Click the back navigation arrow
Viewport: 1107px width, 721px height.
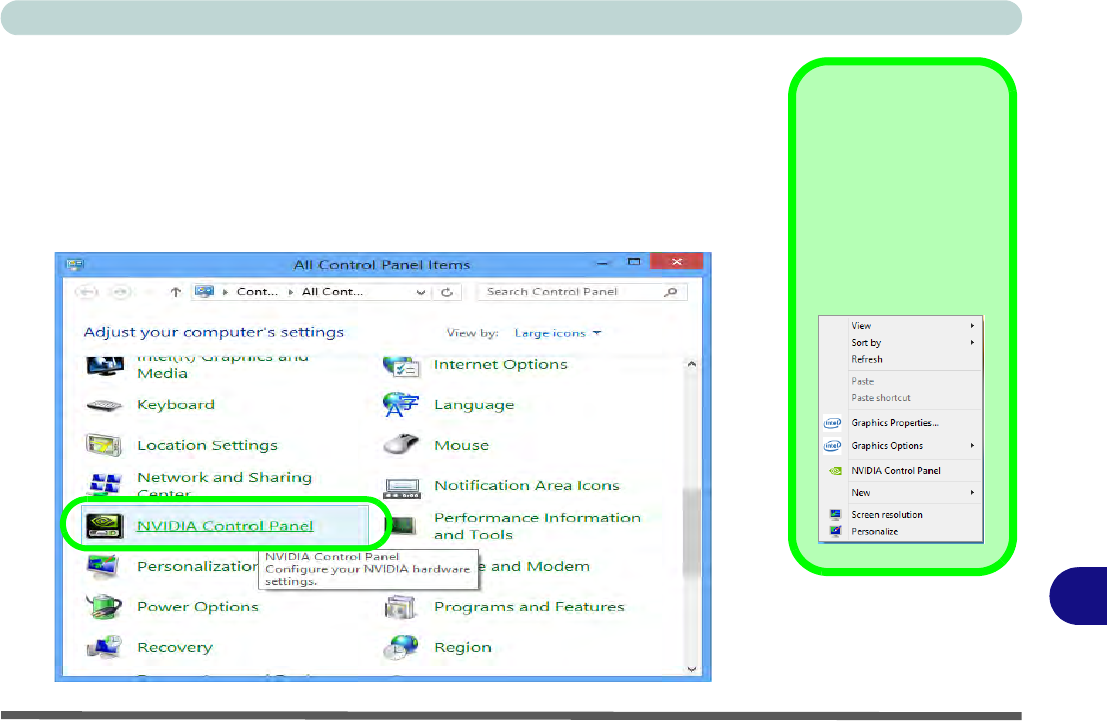click(87, 292)
